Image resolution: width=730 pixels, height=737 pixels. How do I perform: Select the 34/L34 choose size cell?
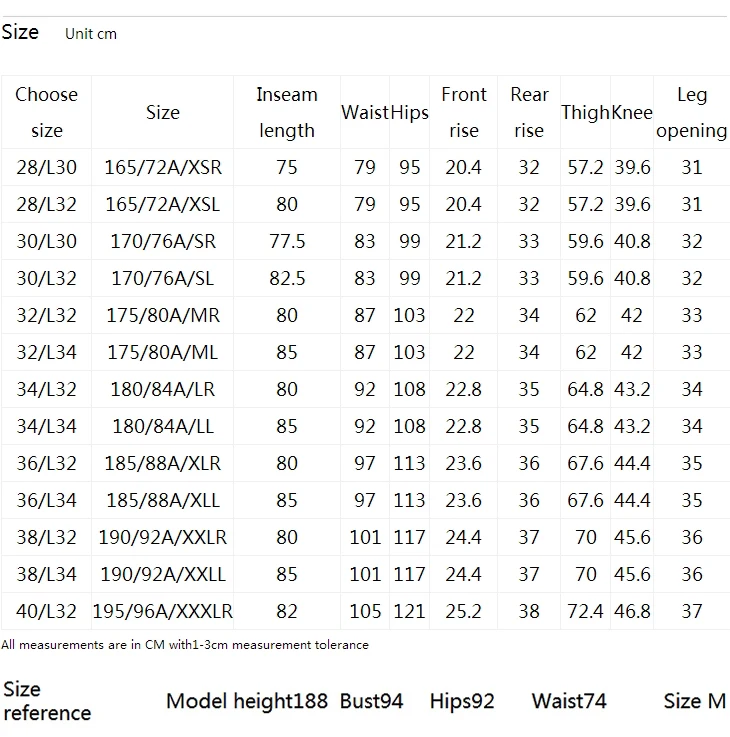click(x=46, y=426)
